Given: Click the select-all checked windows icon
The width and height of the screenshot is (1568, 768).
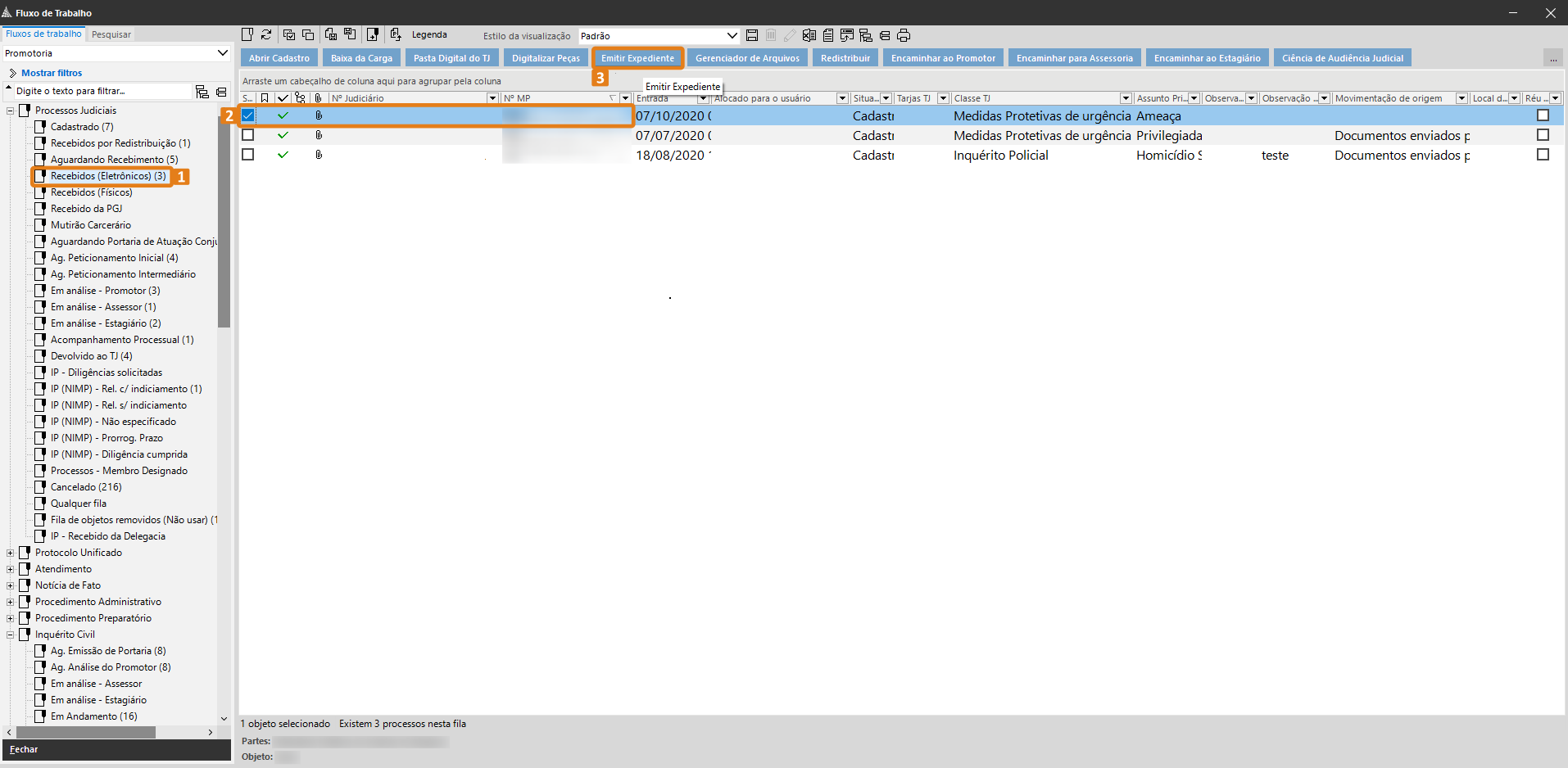Looking at the screenshot, I should 289,34.
